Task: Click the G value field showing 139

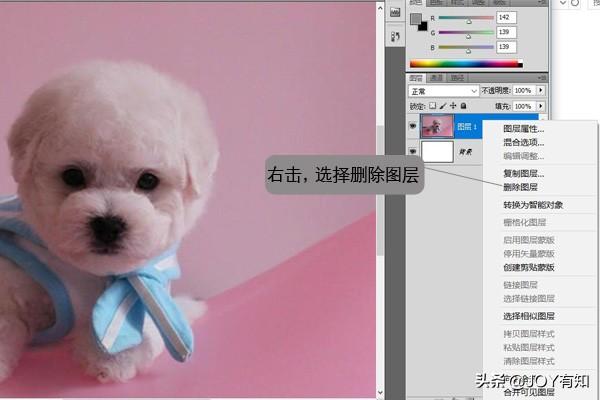Action: [x=506, y=32]
